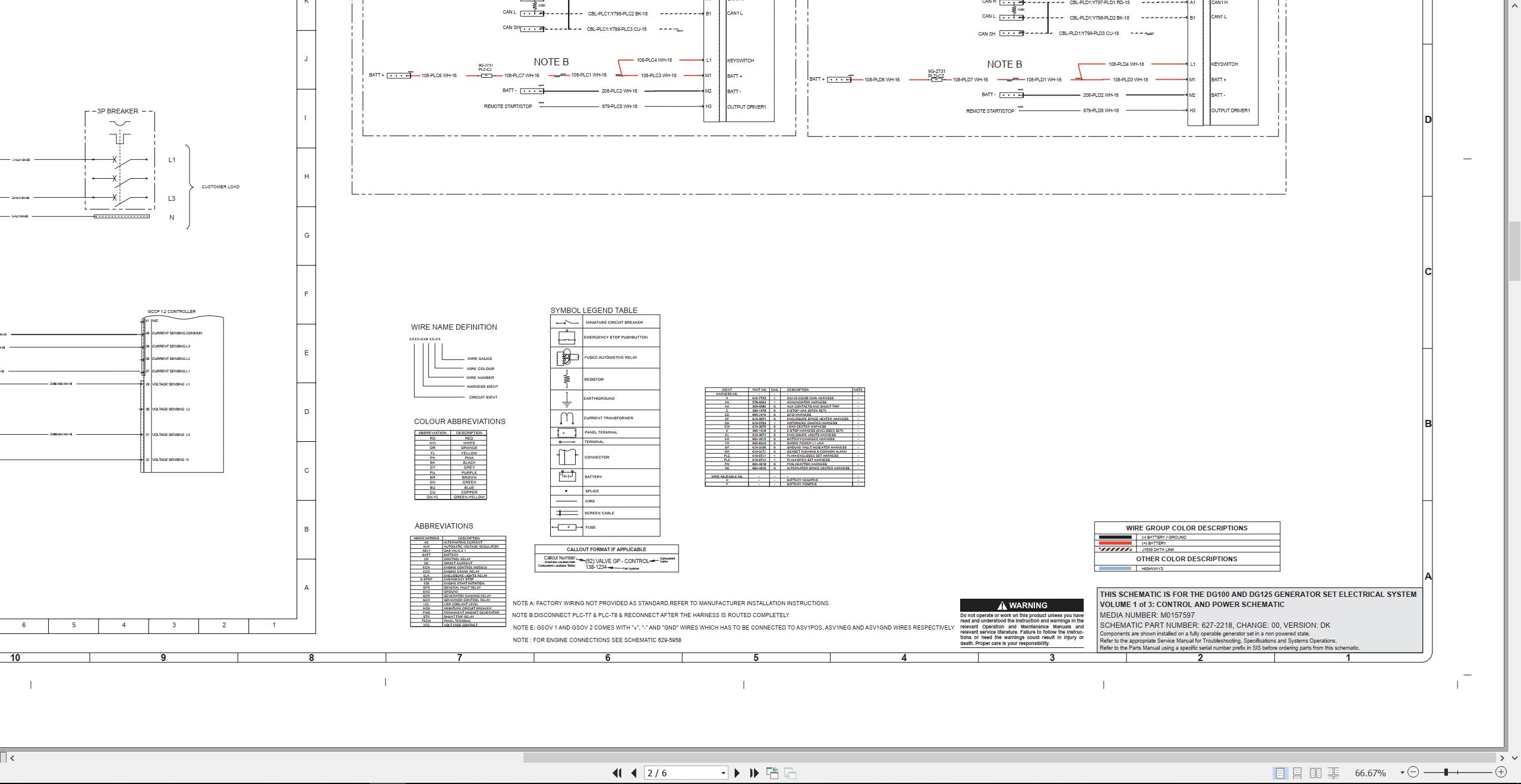Click the FUSED AUTOMOTIVE RELAY legend row

[x=605, y=358]
